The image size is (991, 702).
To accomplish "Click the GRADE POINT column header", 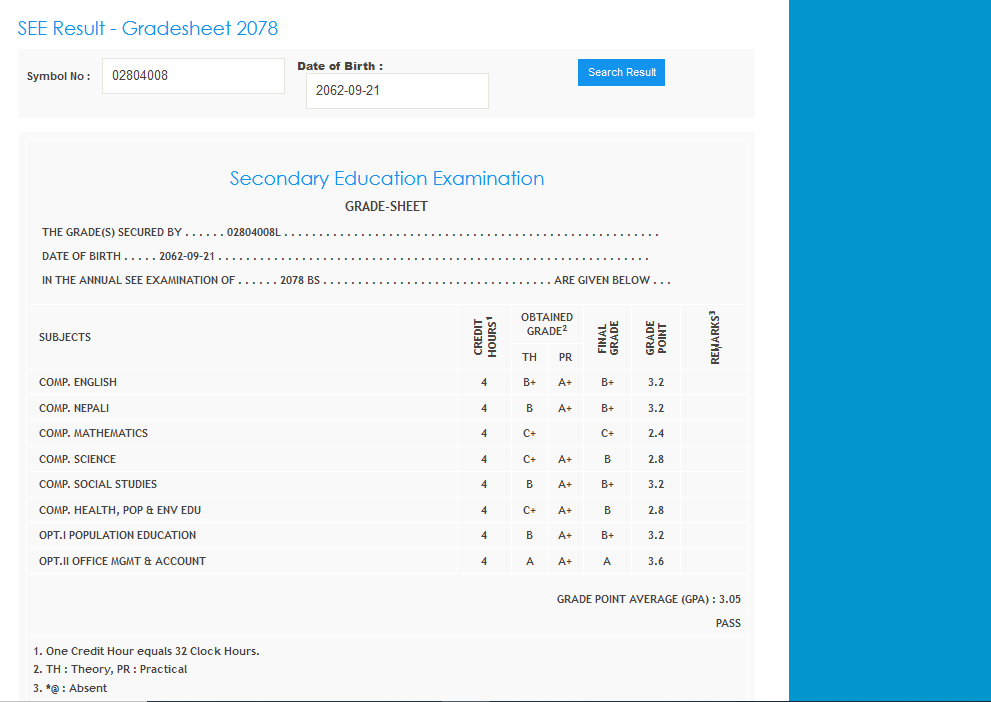I will (656, 337).
